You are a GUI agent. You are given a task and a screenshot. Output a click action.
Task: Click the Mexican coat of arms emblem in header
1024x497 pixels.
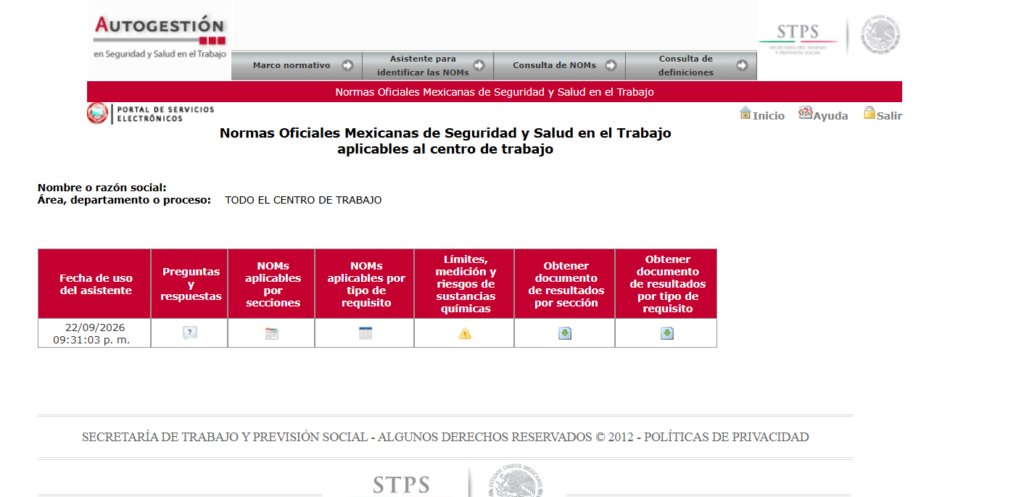880,35
